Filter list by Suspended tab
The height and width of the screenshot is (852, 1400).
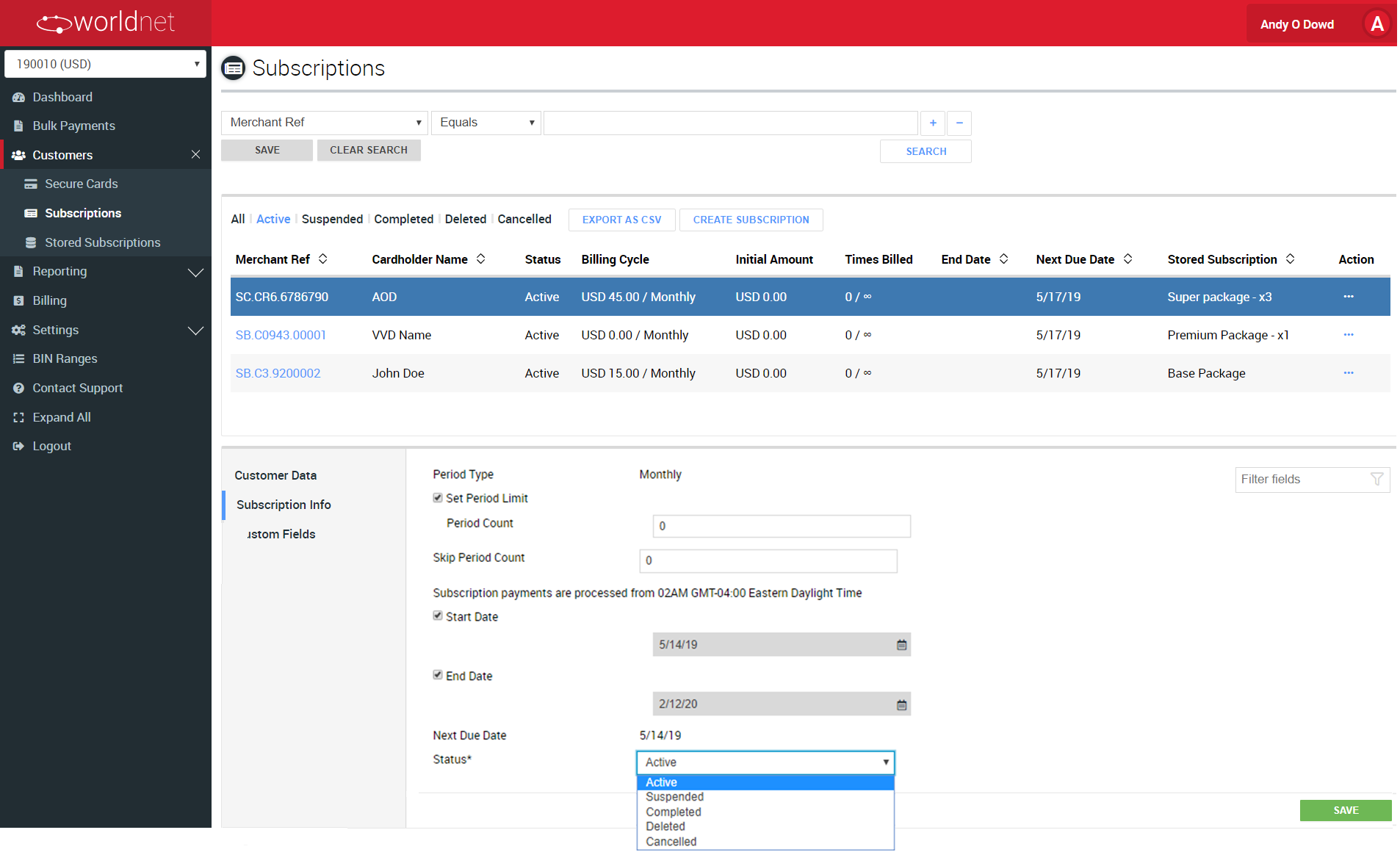click(332, 219)
